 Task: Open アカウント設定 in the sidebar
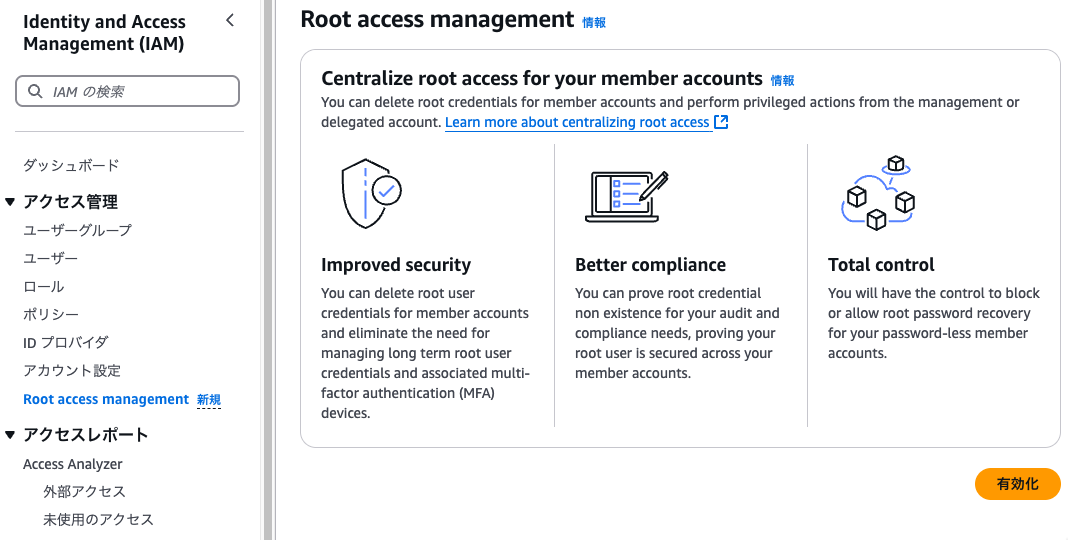pyautogui.click(x=72, y=370)
